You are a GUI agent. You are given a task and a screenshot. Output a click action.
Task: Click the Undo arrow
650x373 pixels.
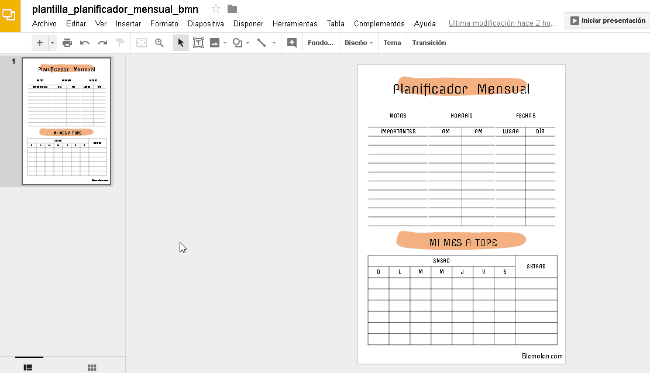point(85,43)
